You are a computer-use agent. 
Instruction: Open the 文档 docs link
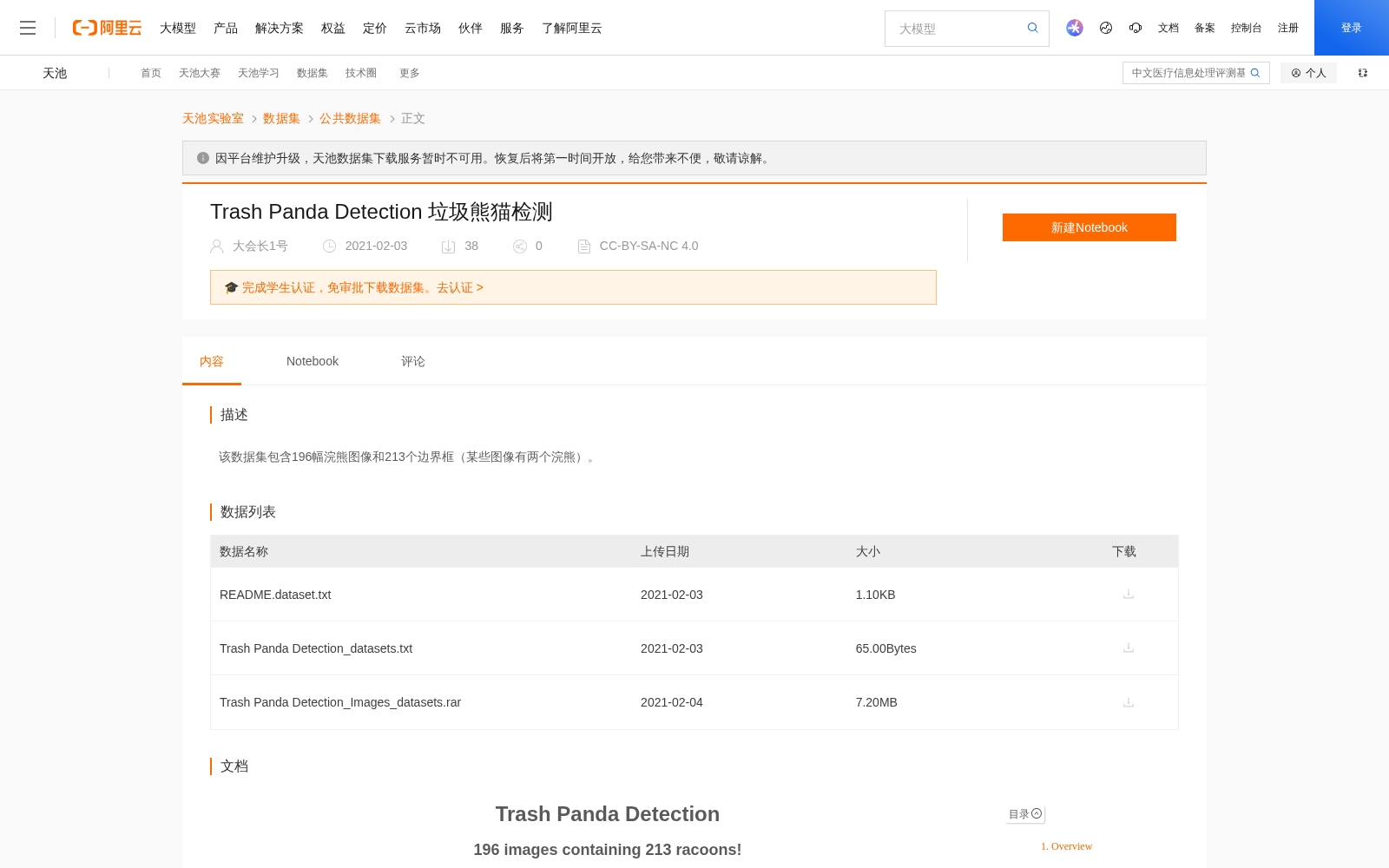(x=1168, y=28)
